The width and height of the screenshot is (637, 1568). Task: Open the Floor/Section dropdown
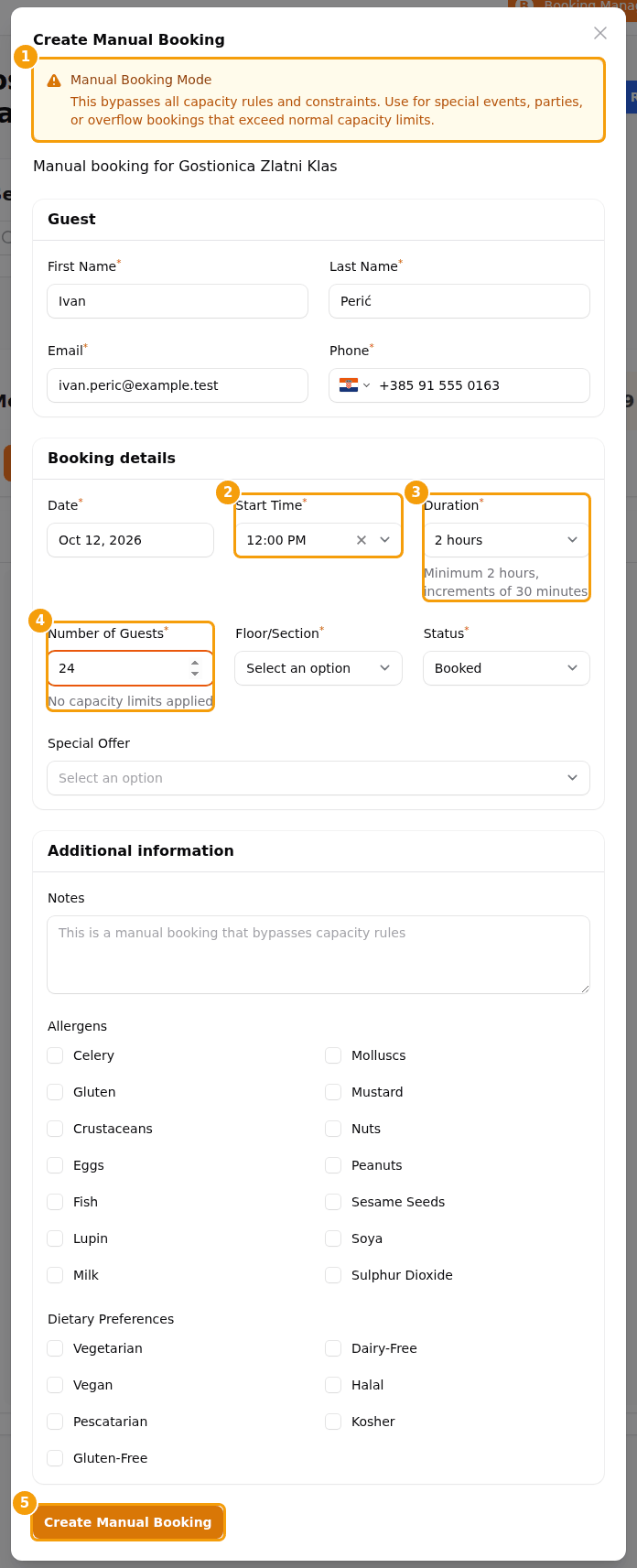pos(318,668)
